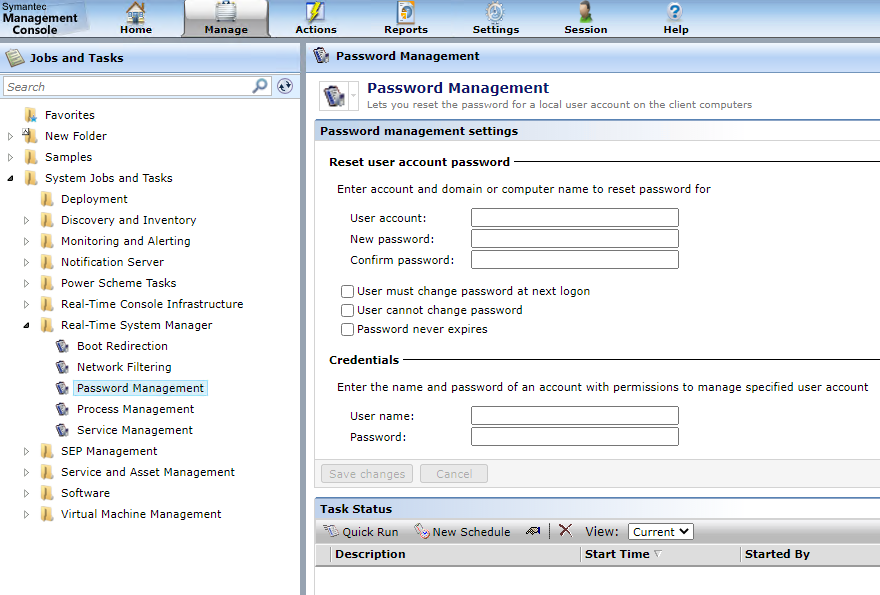Expand Discovery and Inventory folder

coord(26,221)
